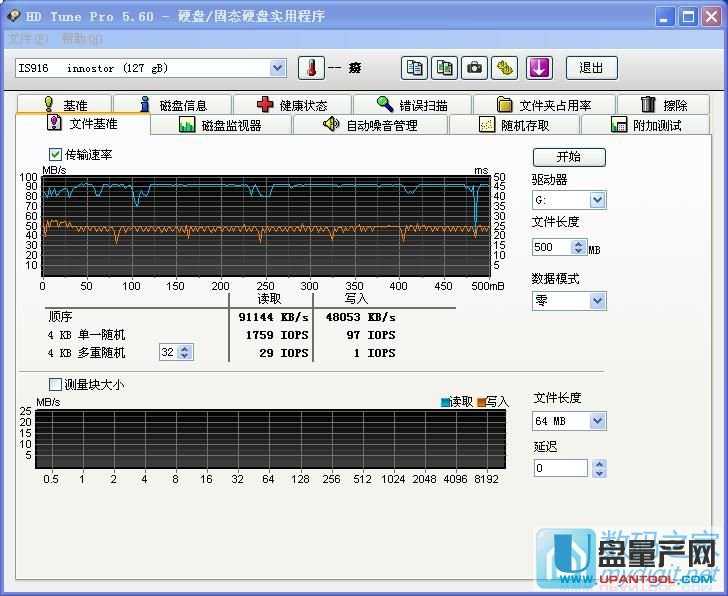This screenshot has width=728, height=596.
Task: Open the options wrench icon
Action: [506, 68]
